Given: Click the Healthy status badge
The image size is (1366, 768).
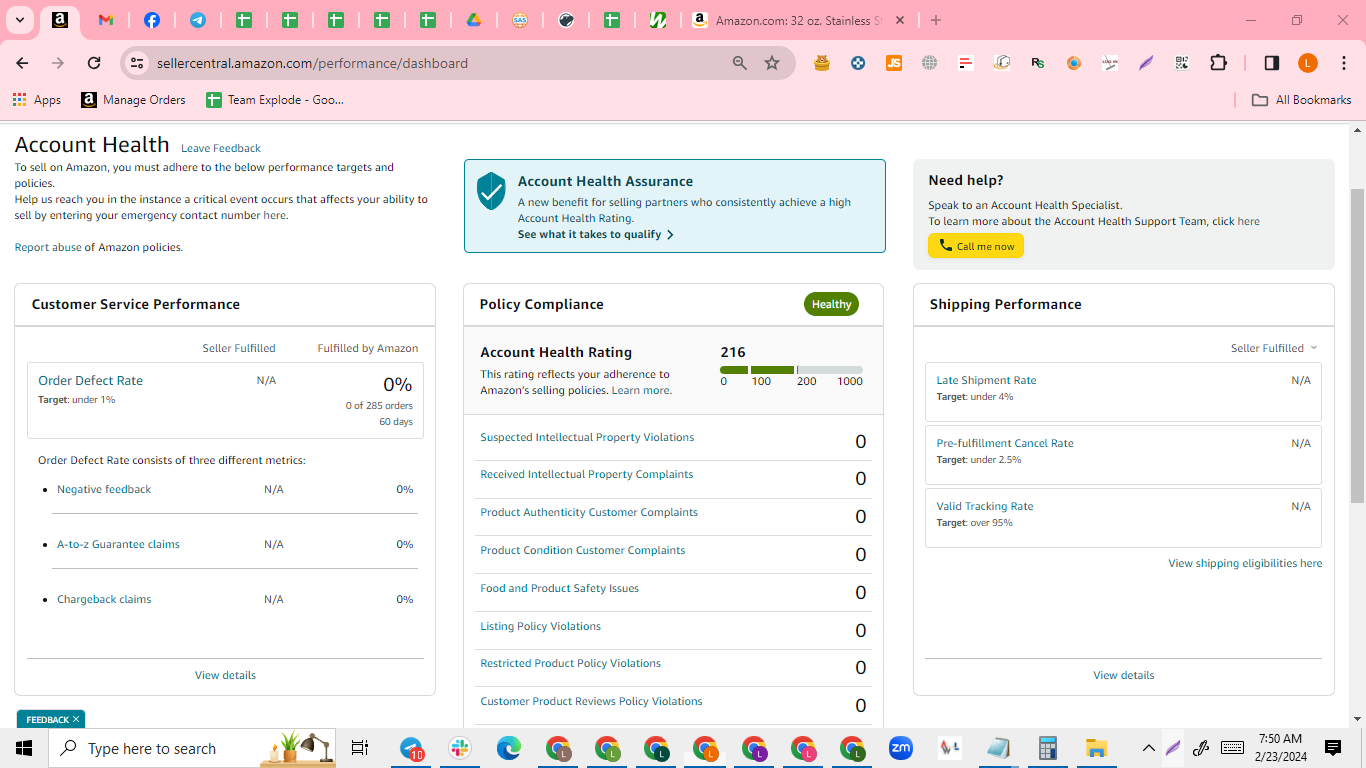Looking at the screenshot, I should pyautogui.click(x=831, y=304).
